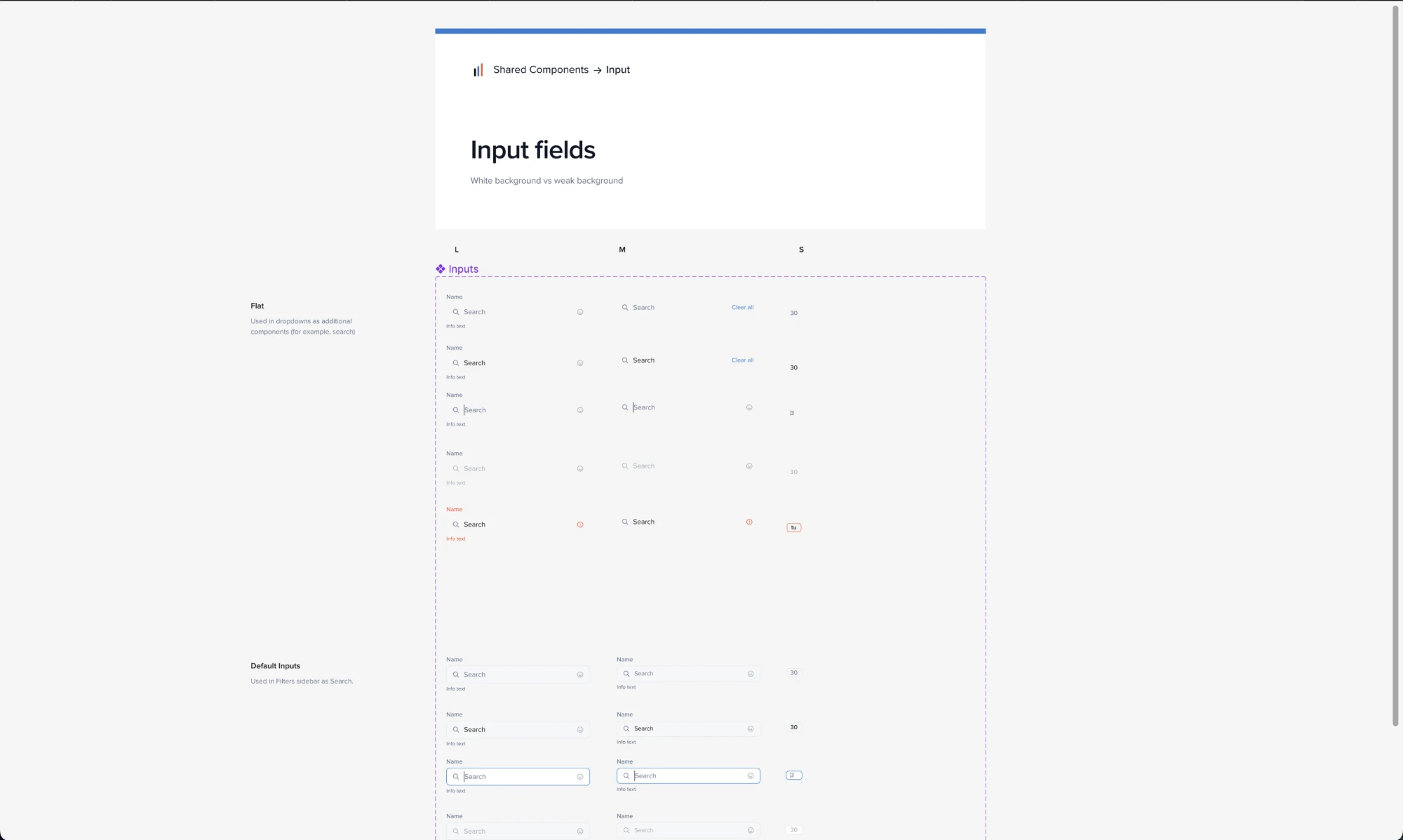Click smiley icon in faded disabled Flat M input
Image resolution: width=1403 pixels, height=840 pixels.
click(x=749, y=466)
